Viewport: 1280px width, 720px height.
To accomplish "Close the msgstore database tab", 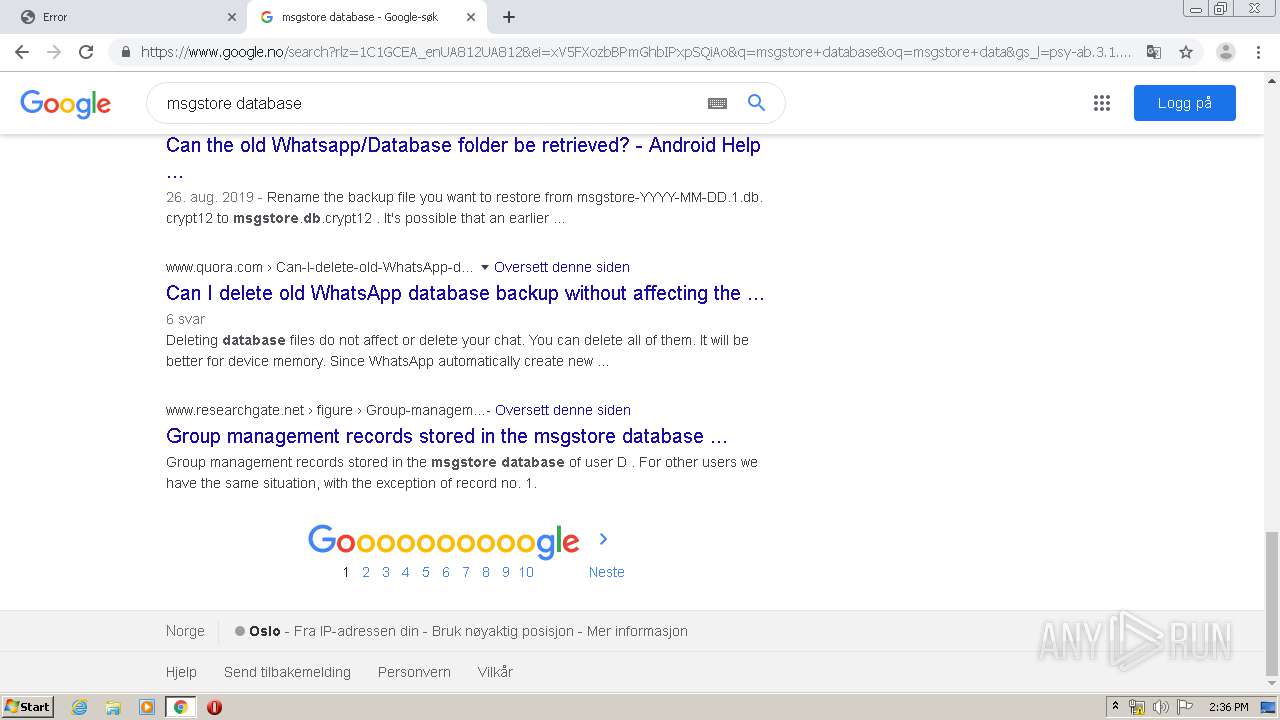I will coord(471,17).
